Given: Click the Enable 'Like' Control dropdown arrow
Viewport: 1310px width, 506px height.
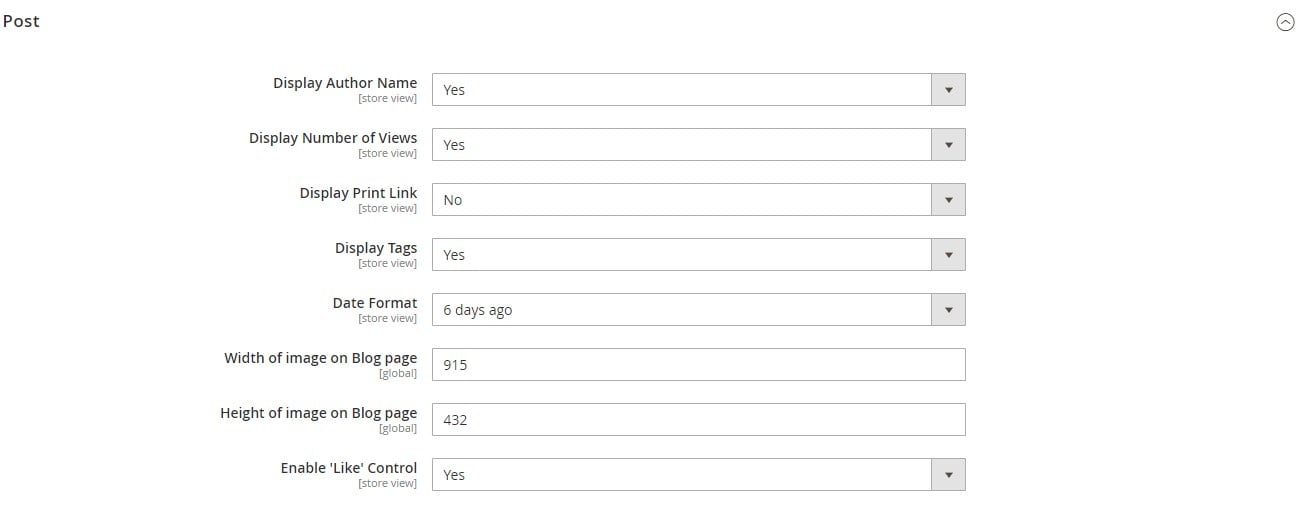Looking at the screenshot, I should tap(948, 474).
